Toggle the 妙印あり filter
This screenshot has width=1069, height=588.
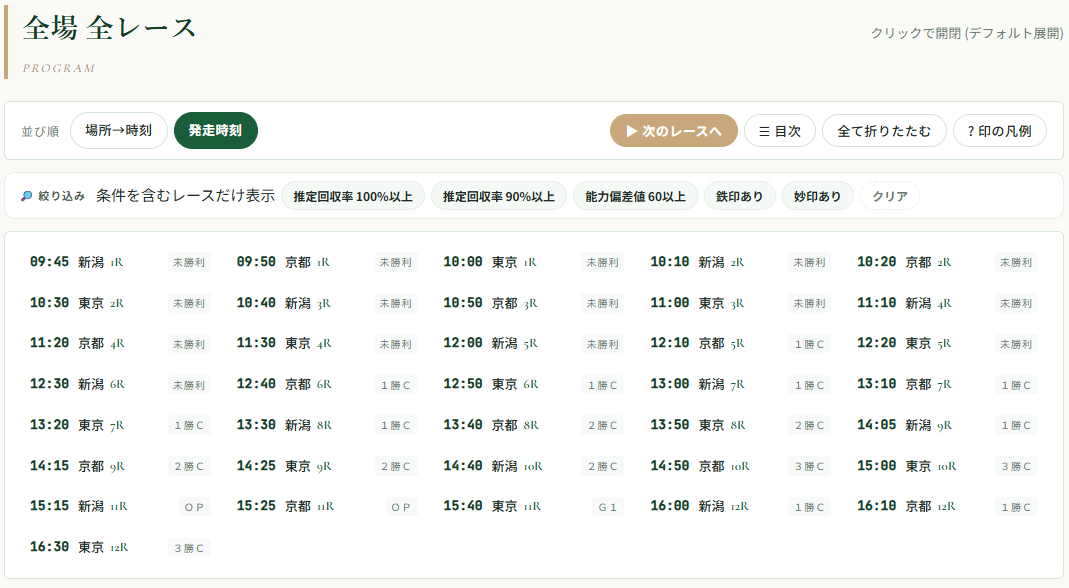[817, 196]
